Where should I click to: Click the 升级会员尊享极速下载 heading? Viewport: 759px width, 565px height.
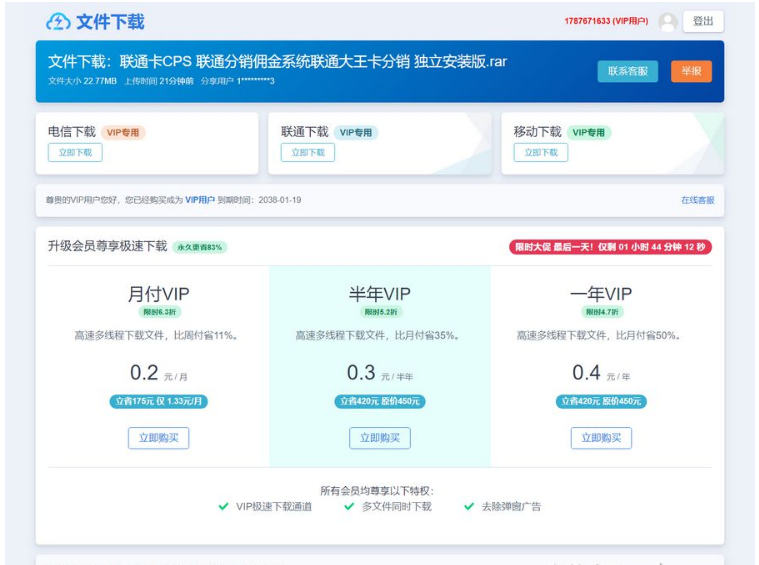[x=107, y=246]
